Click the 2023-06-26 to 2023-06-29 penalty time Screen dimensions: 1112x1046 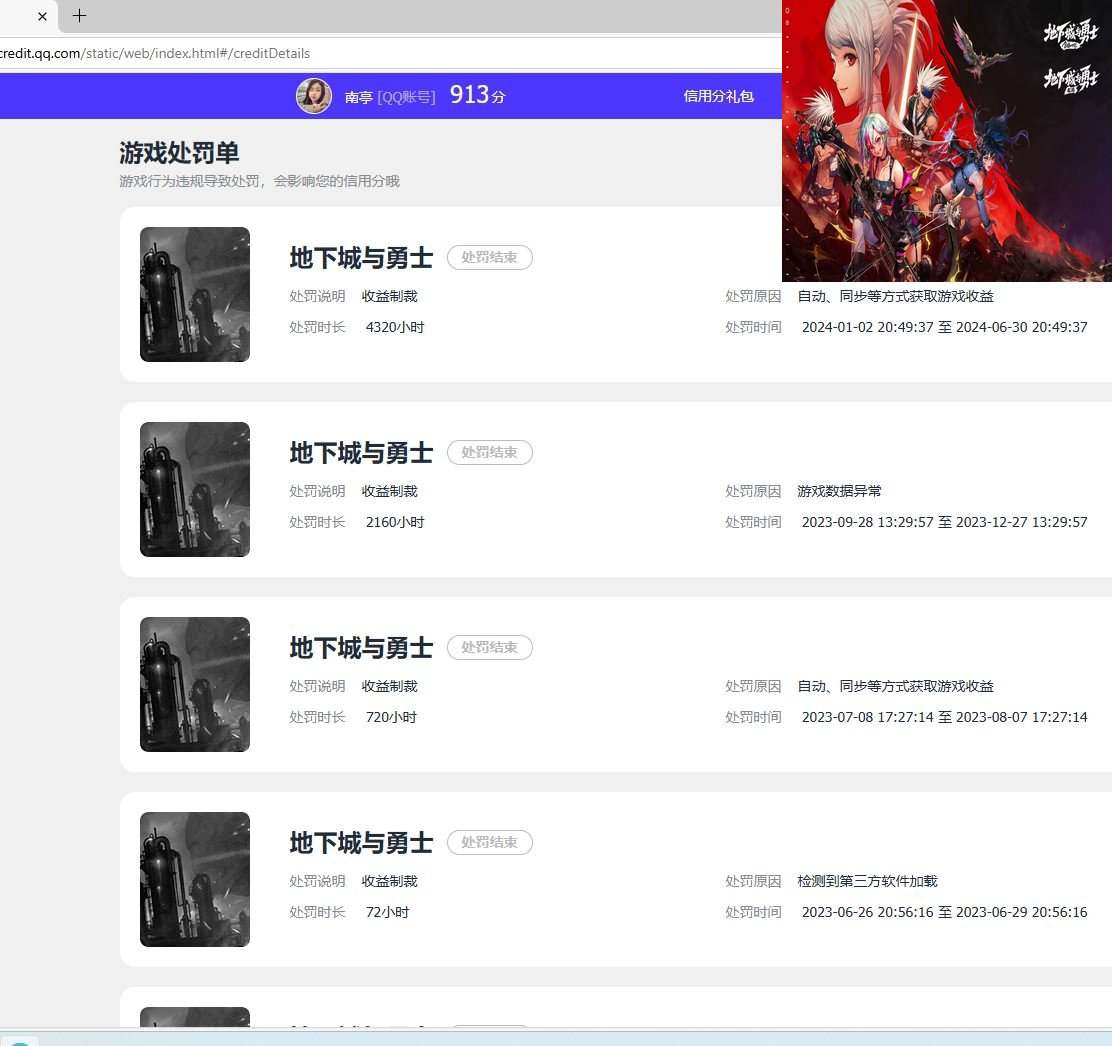coord(945,912)
